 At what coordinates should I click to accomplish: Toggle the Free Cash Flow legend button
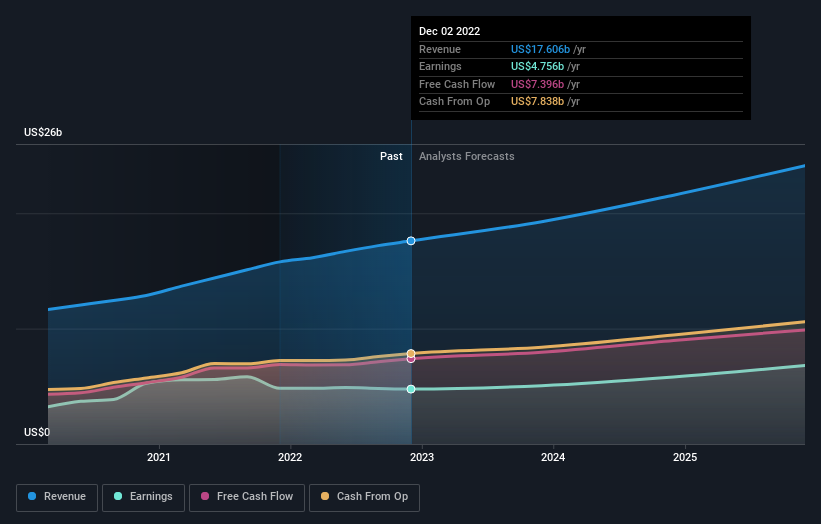click(247, 497)
